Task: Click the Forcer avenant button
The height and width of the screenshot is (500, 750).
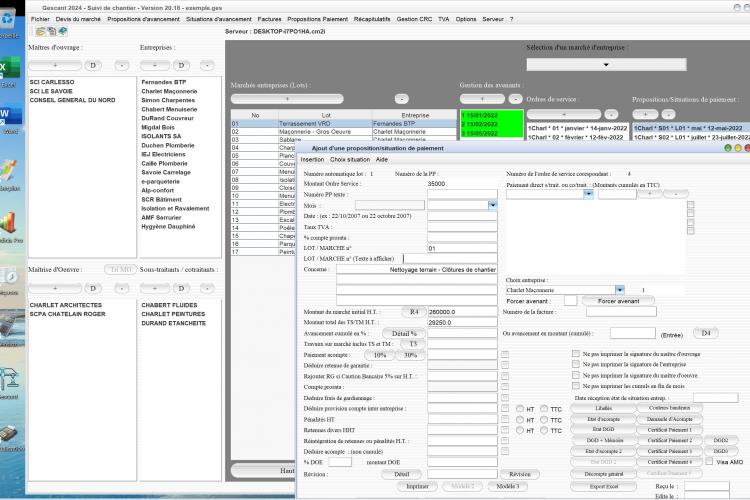Action: point(618,301)
